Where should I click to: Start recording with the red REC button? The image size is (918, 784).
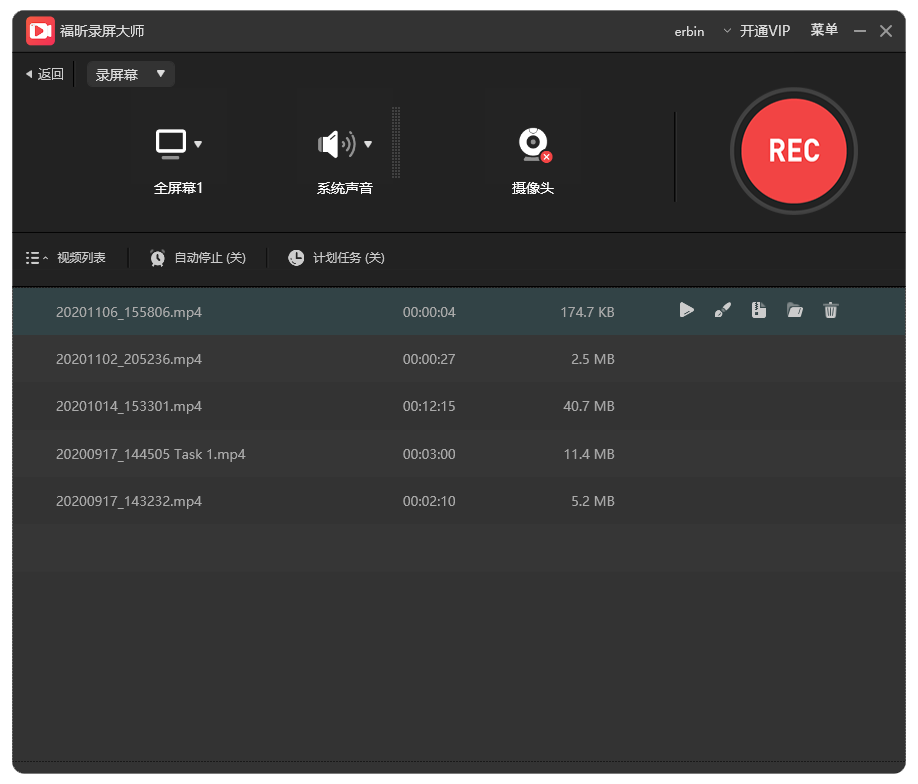(794, 151)
